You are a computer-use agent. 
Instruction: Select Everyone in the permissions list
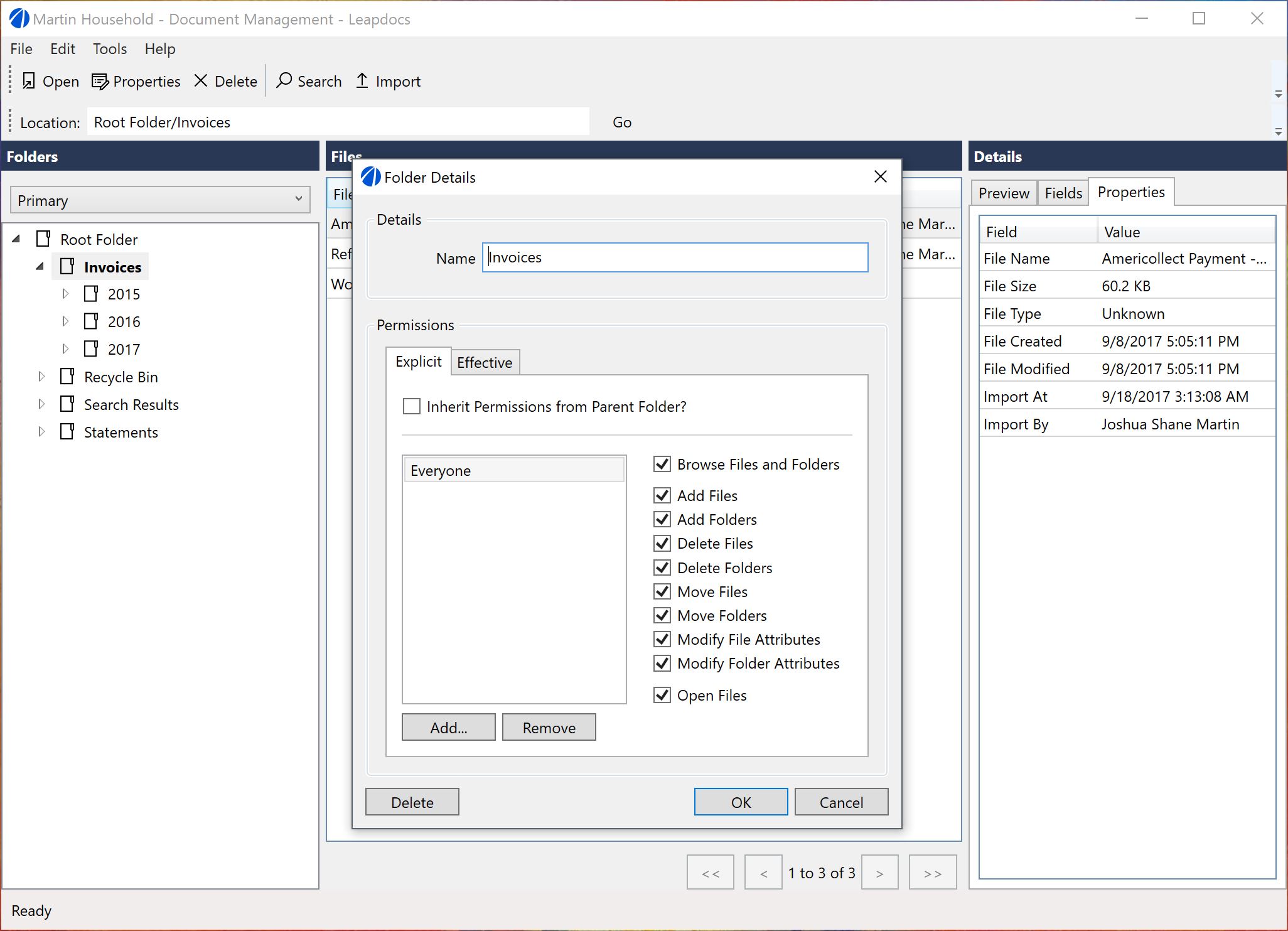tap(514, 470)
